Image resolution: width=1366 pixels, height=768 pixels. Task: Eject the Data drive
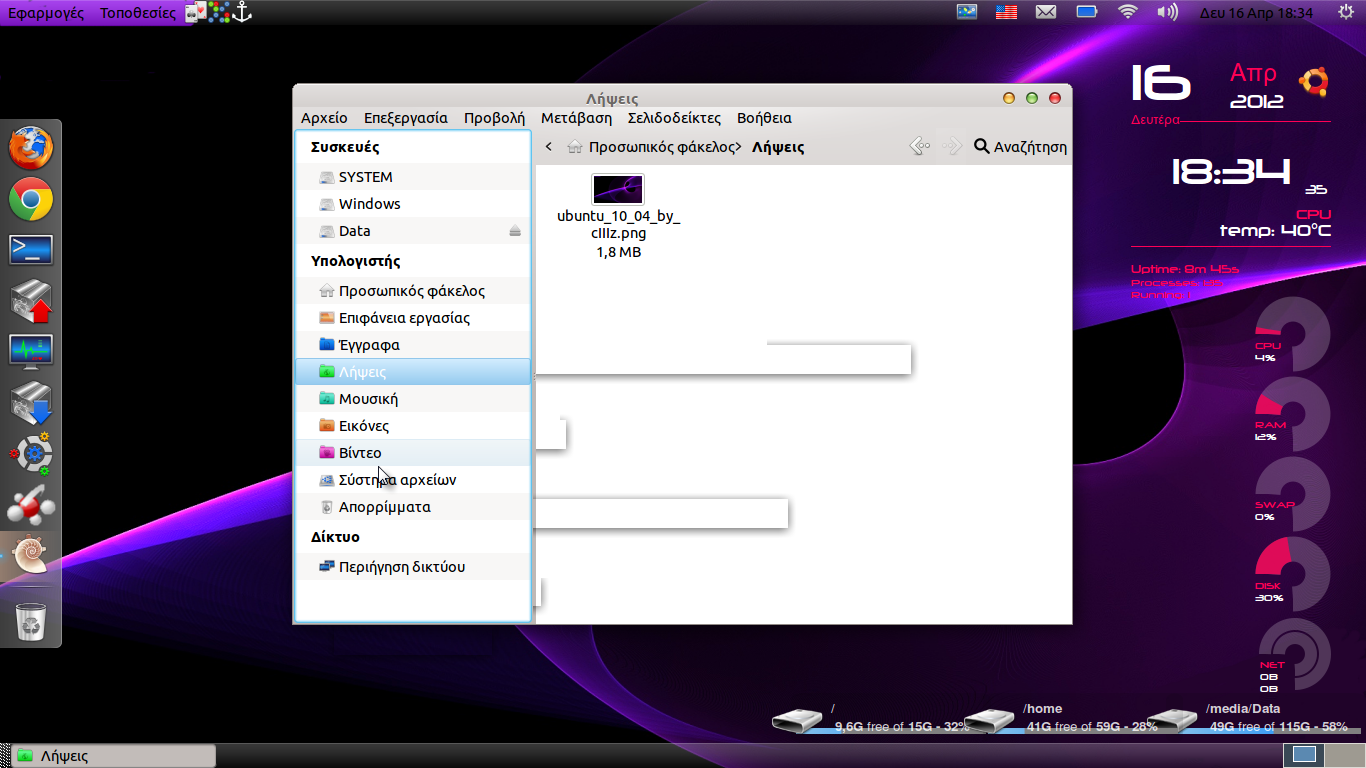coord(515,231)
